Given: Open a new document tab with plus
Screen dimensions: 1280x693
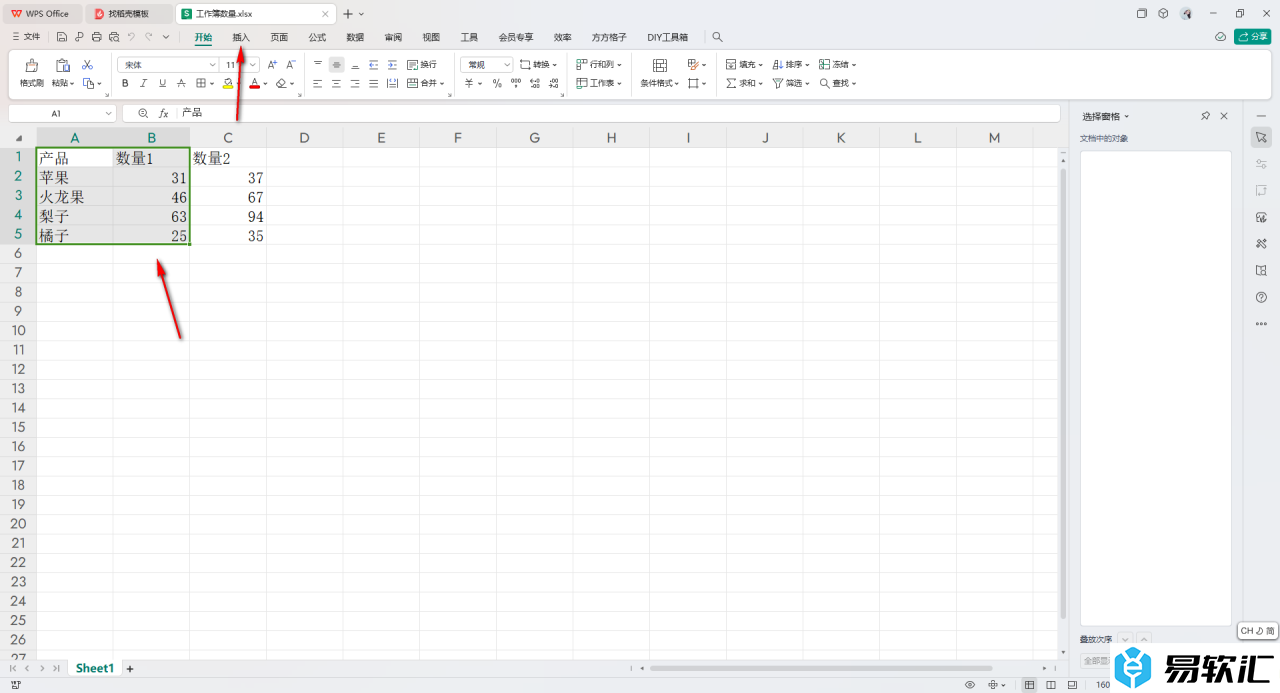Looking at the screenshot, I should [347, 14].
